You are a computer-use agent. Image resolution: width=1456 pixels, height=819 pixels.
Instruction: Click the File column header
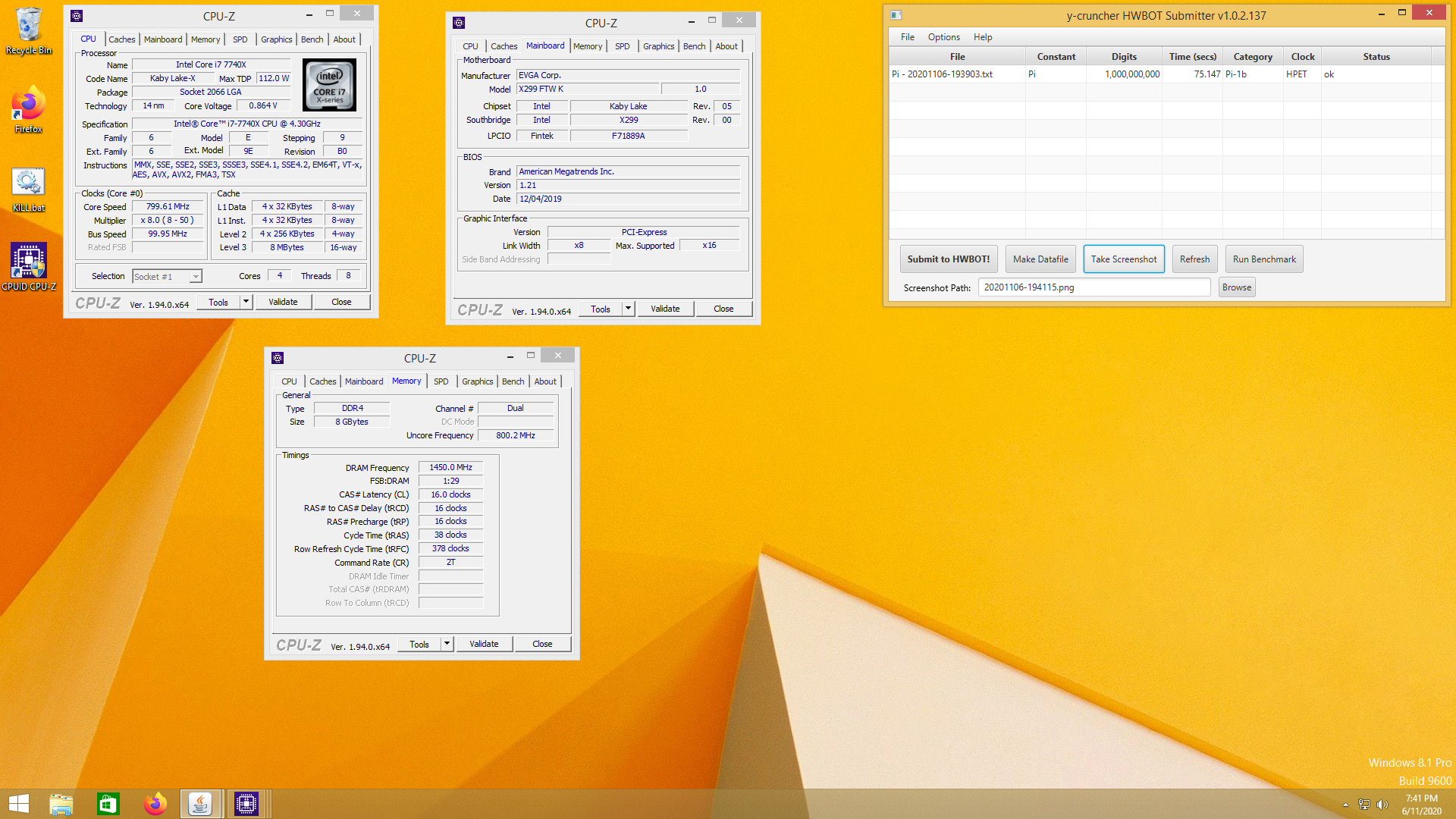click(957, 57)
